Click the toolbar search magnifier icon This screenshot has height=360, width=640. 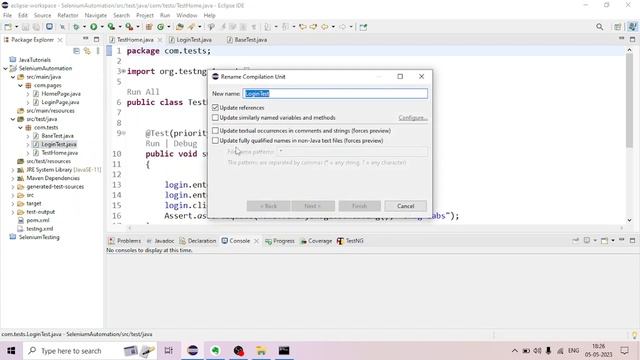600,27
